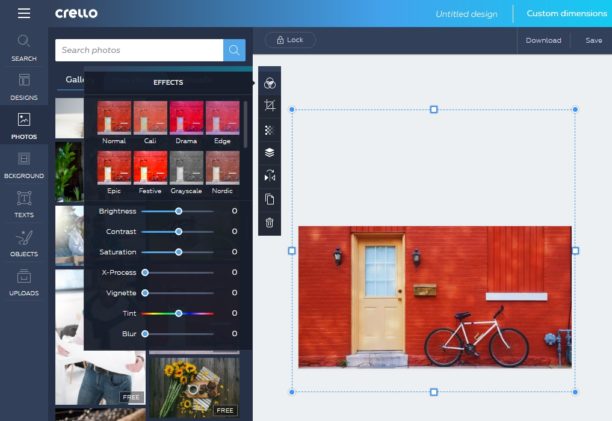Open the hamburger menu
This screenshot has width=612, height=421.
24,13
